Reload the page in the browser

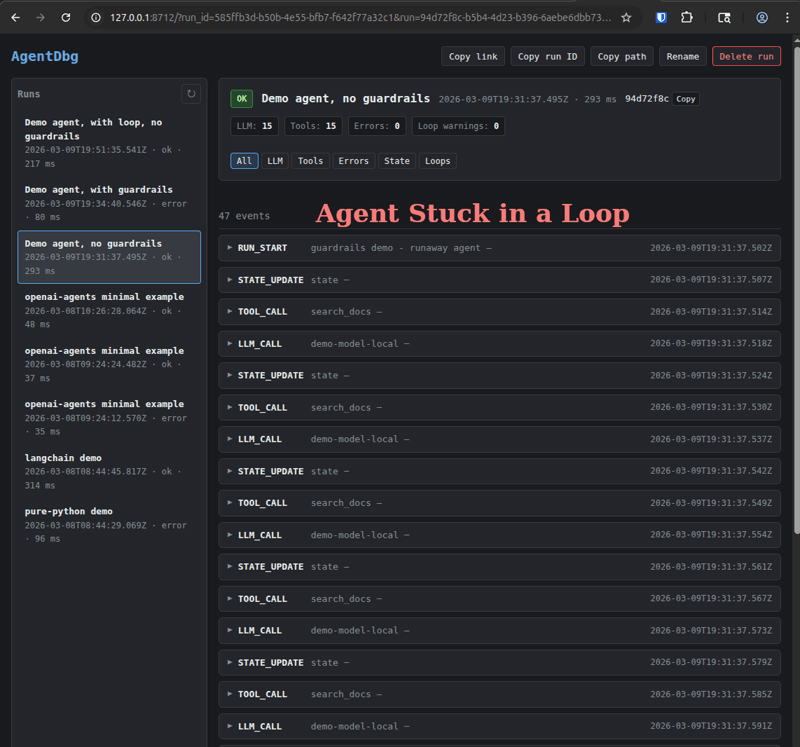click(x=66, y=17)
